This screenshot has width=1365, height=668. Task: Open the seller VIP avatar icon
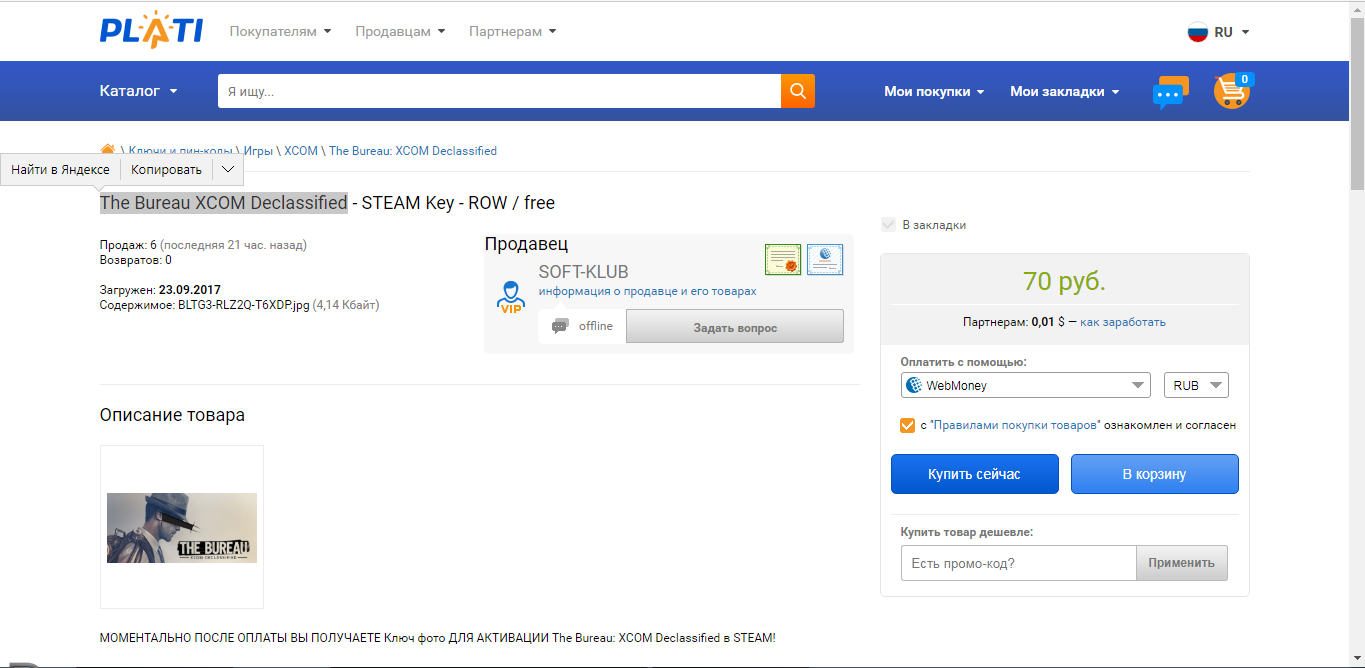(511, 298)
